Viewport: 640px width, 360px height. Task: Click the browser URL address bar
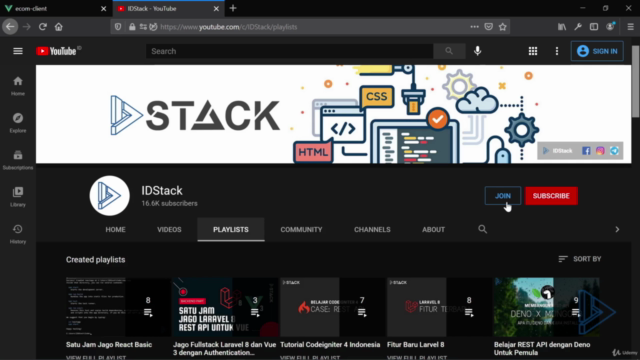tap(310, 27)
